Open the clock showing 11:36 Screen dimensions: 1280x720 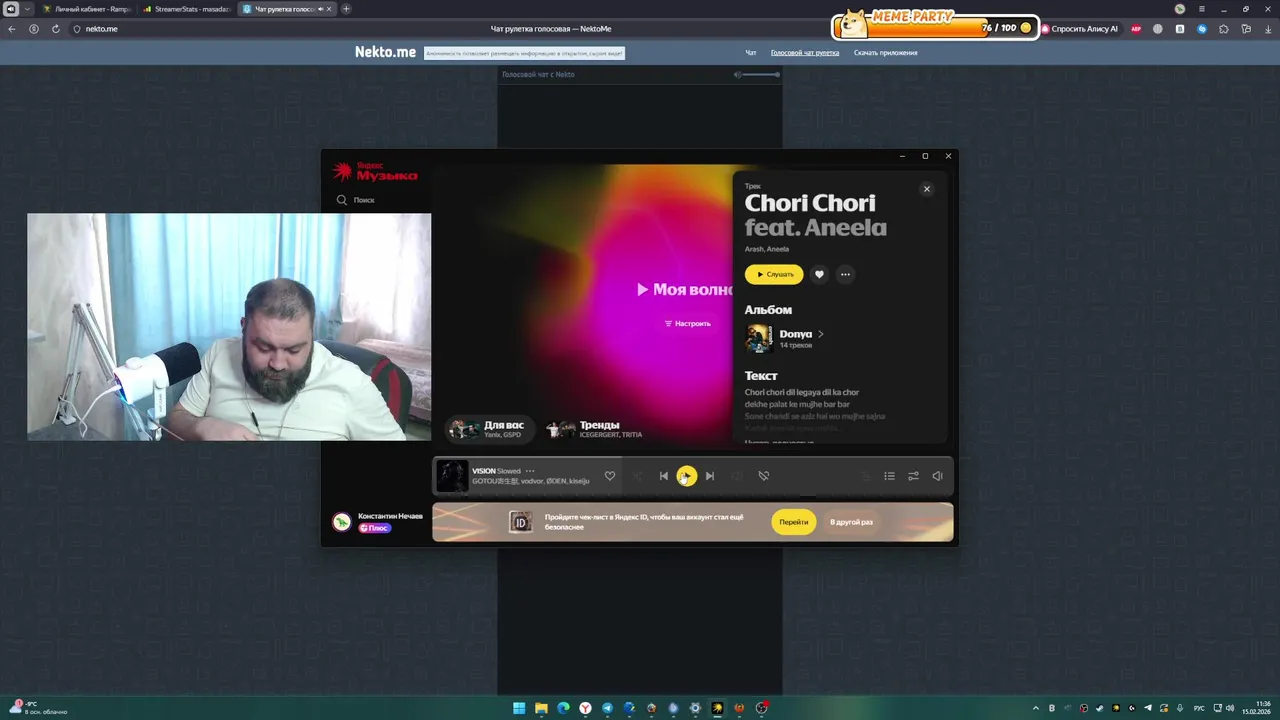1256,708
